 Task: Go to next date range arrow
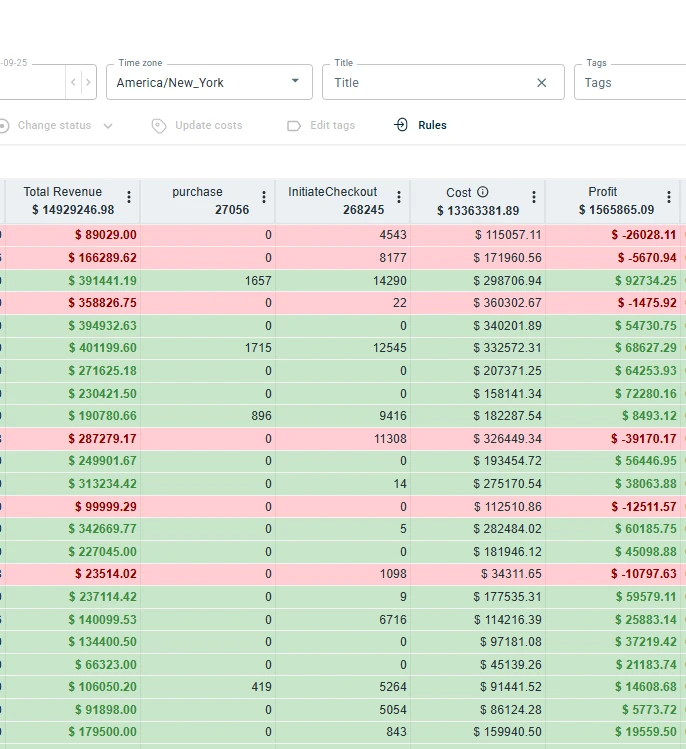pos(88,82)
